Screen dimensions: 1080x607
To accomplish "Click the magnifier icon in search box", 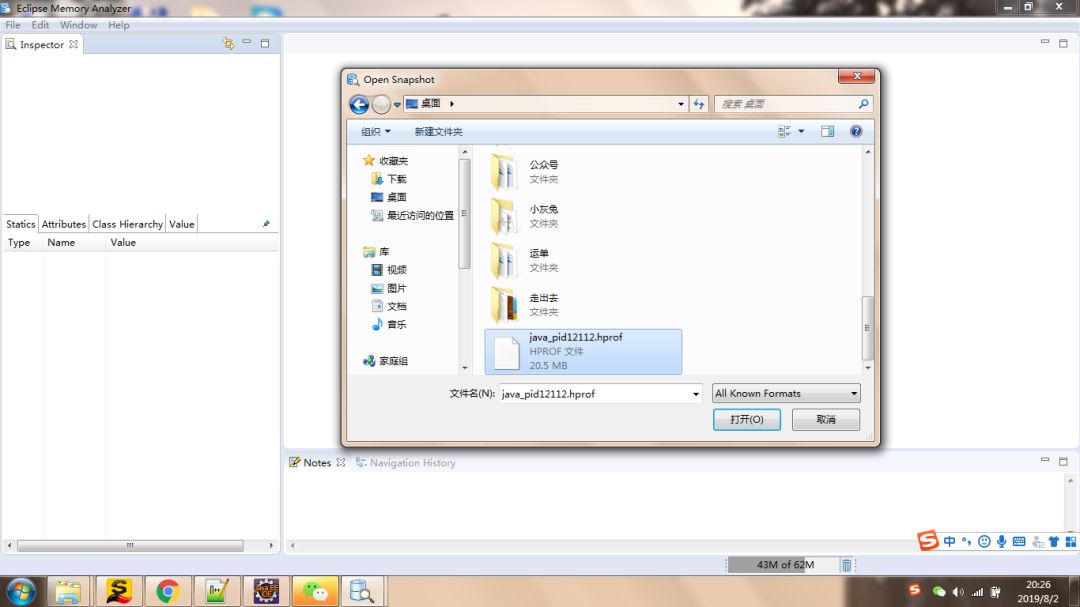I will [863, 103].
